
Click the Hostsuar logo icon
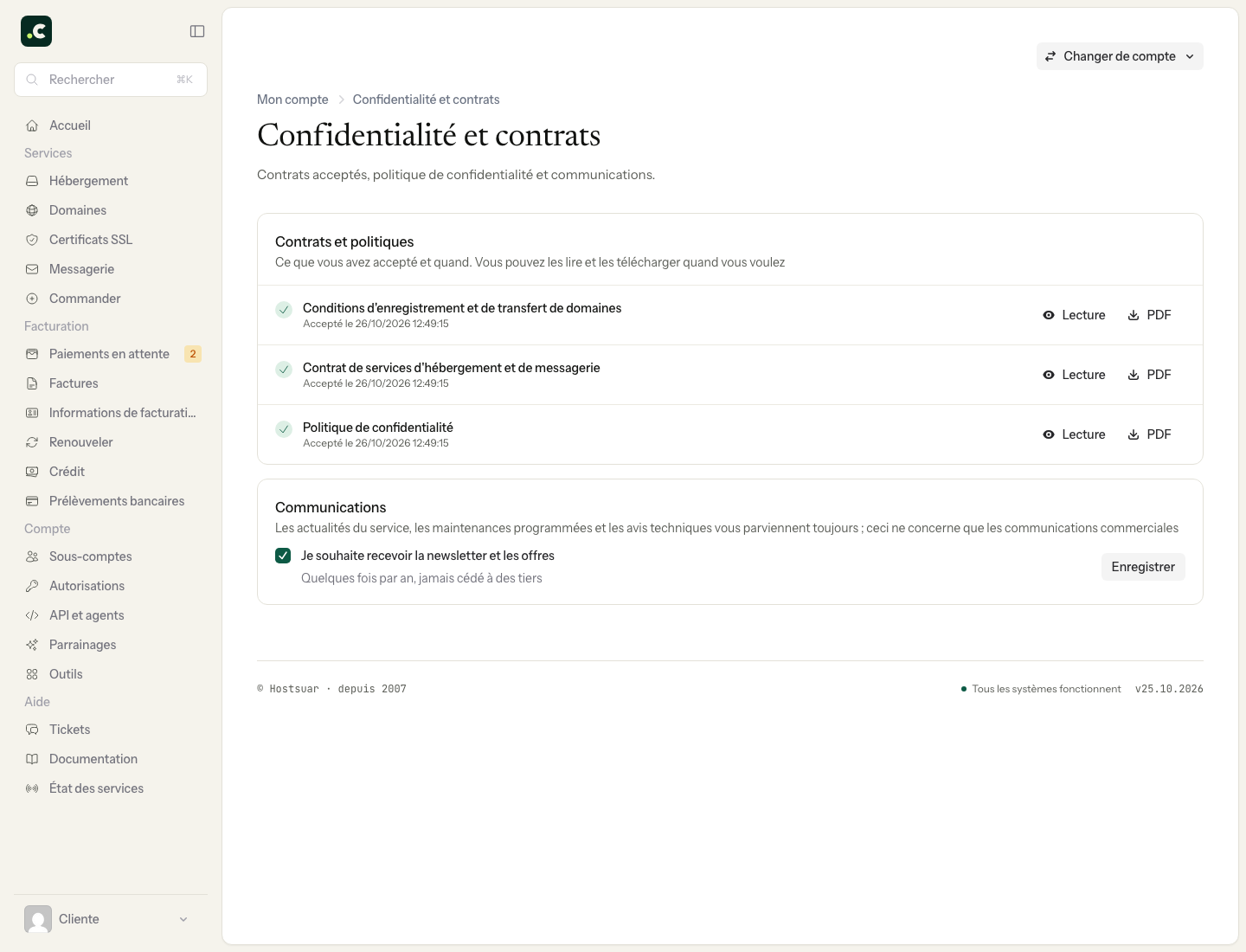(x=36, y=31)
